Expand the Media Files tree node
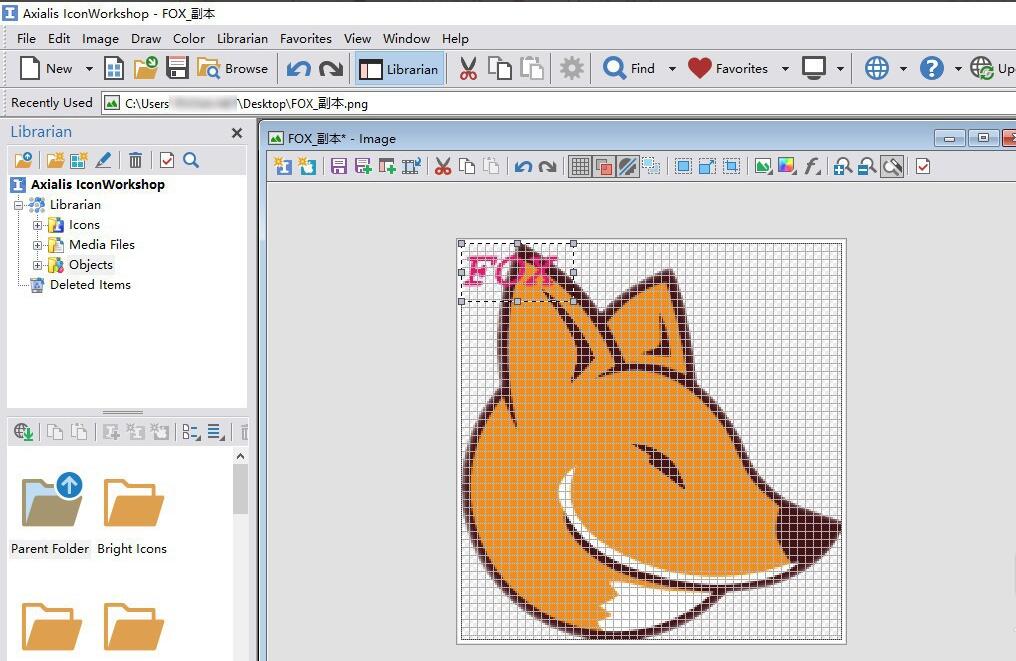The height and width of the screenshot is (661, 1016). point(38,245)
